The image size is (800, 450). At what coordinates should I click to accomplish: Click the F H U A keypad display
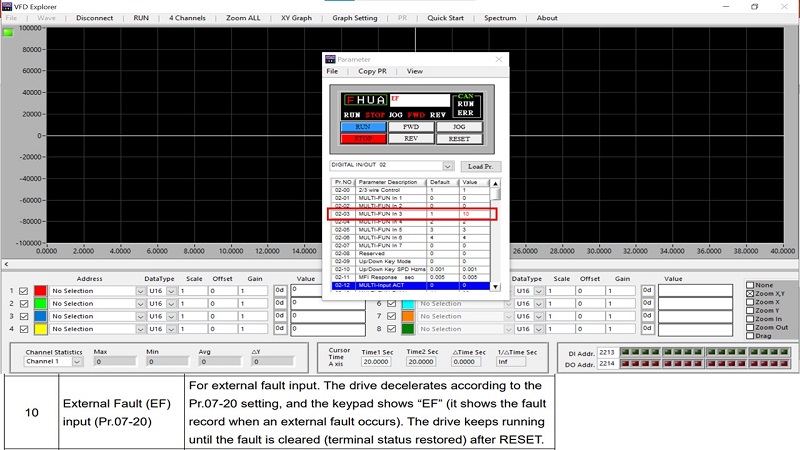365,100
